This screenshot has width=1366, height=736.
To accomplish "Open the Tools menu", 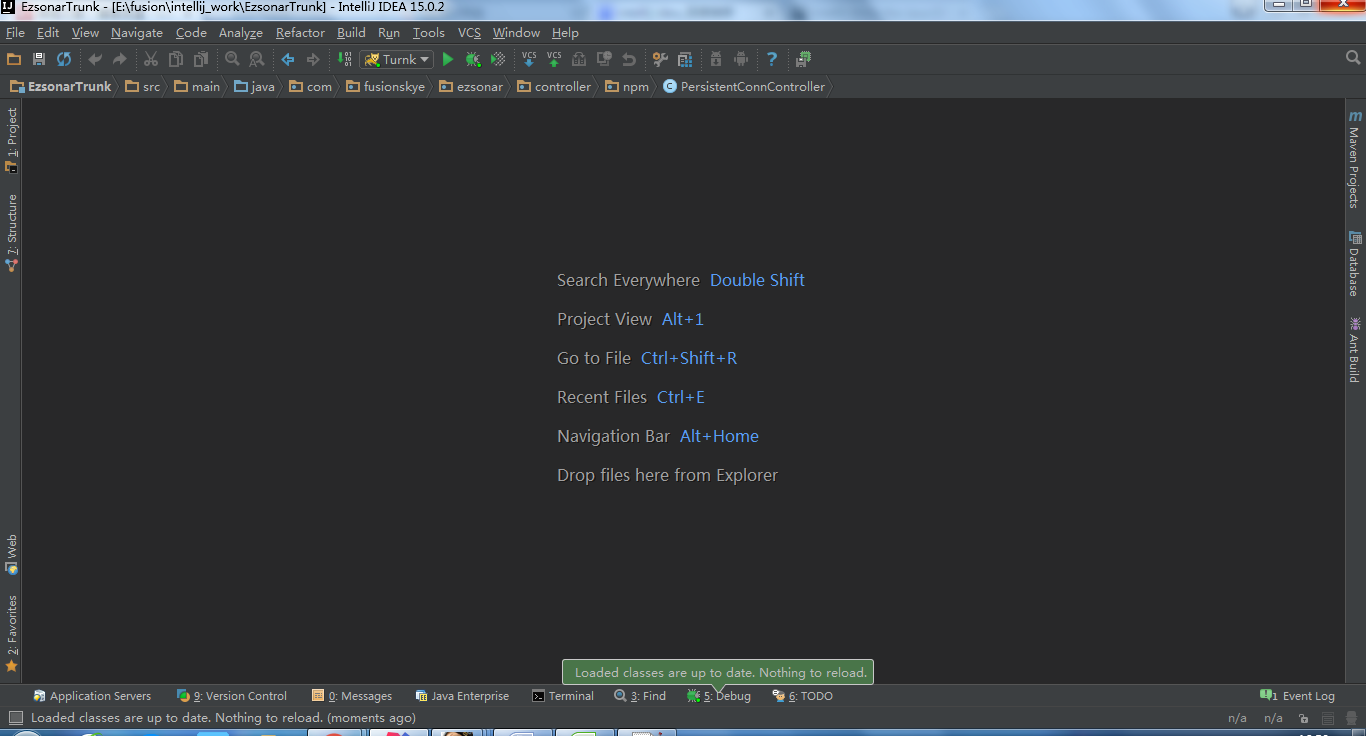I will (x=429, y=33).
